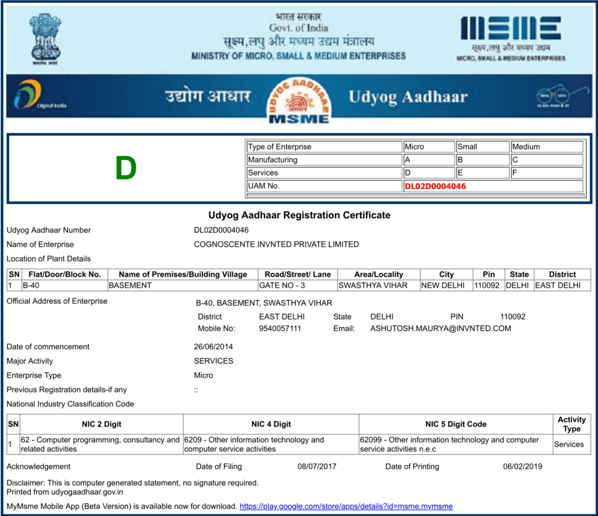Click the BASEMENT premises cell

(x=183, y=285)
